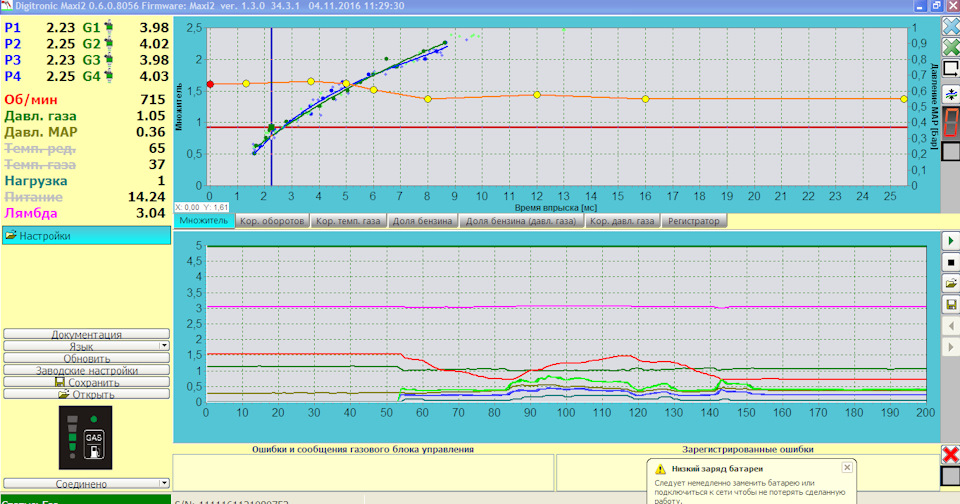Switch to the Доля бензина tab

[x=422, y=220]
